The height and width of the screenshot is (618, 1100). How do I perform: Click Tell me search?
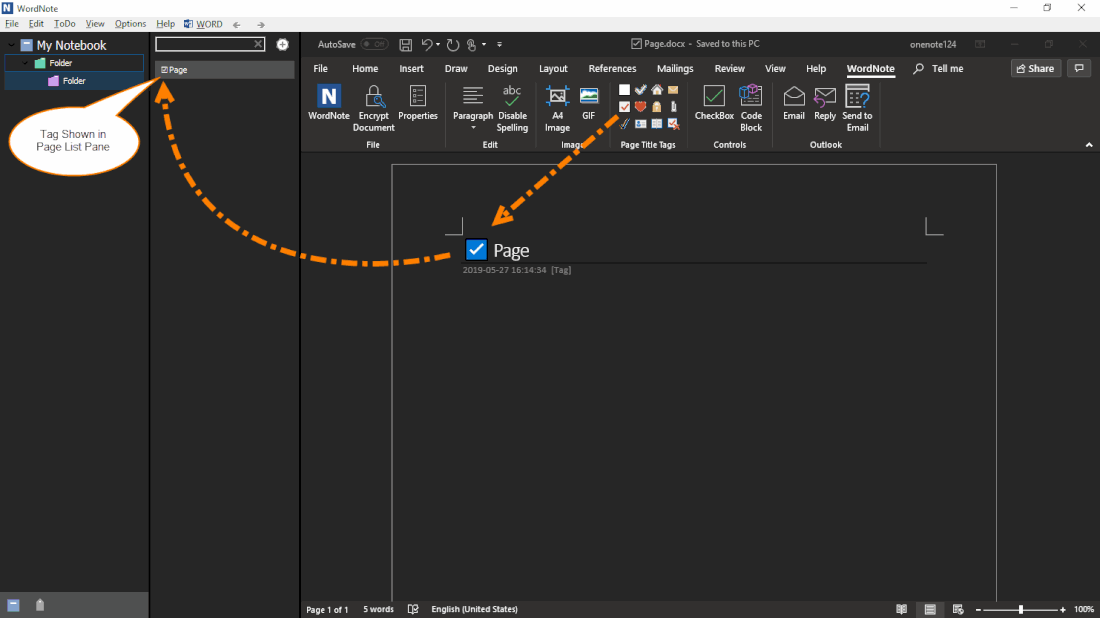coord(939,68)
